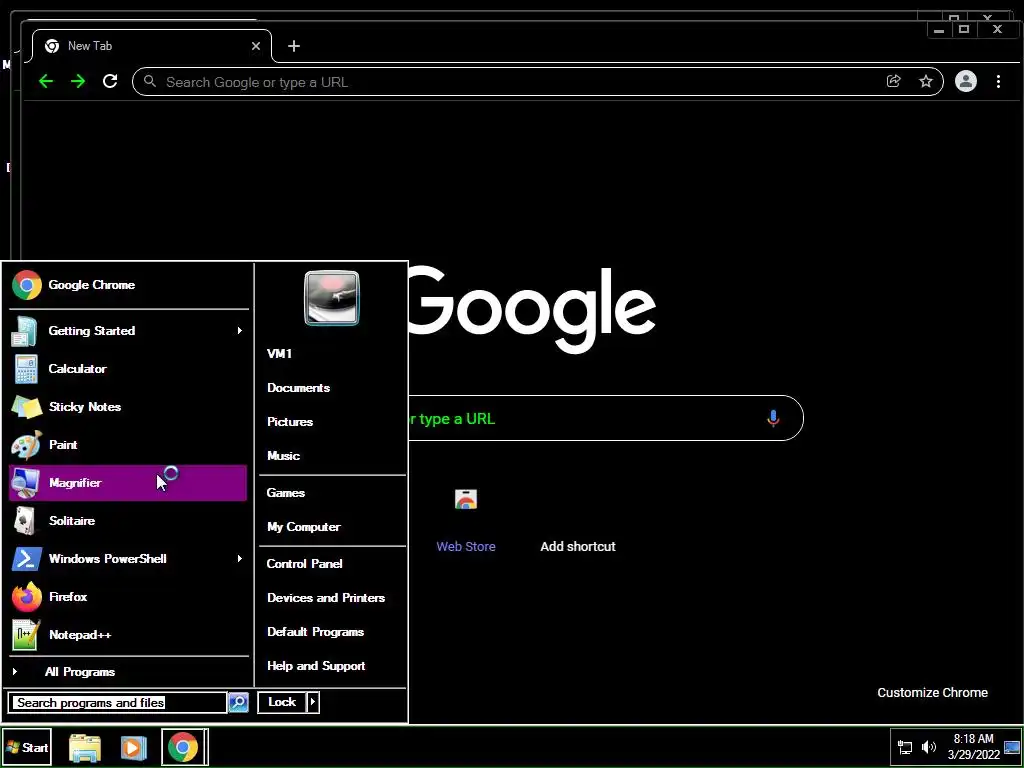This screenshot has width=1024, height=768.
Task: Launch Solitaire from Start menu
Action: pyautogui.click(x=128, y=520)
